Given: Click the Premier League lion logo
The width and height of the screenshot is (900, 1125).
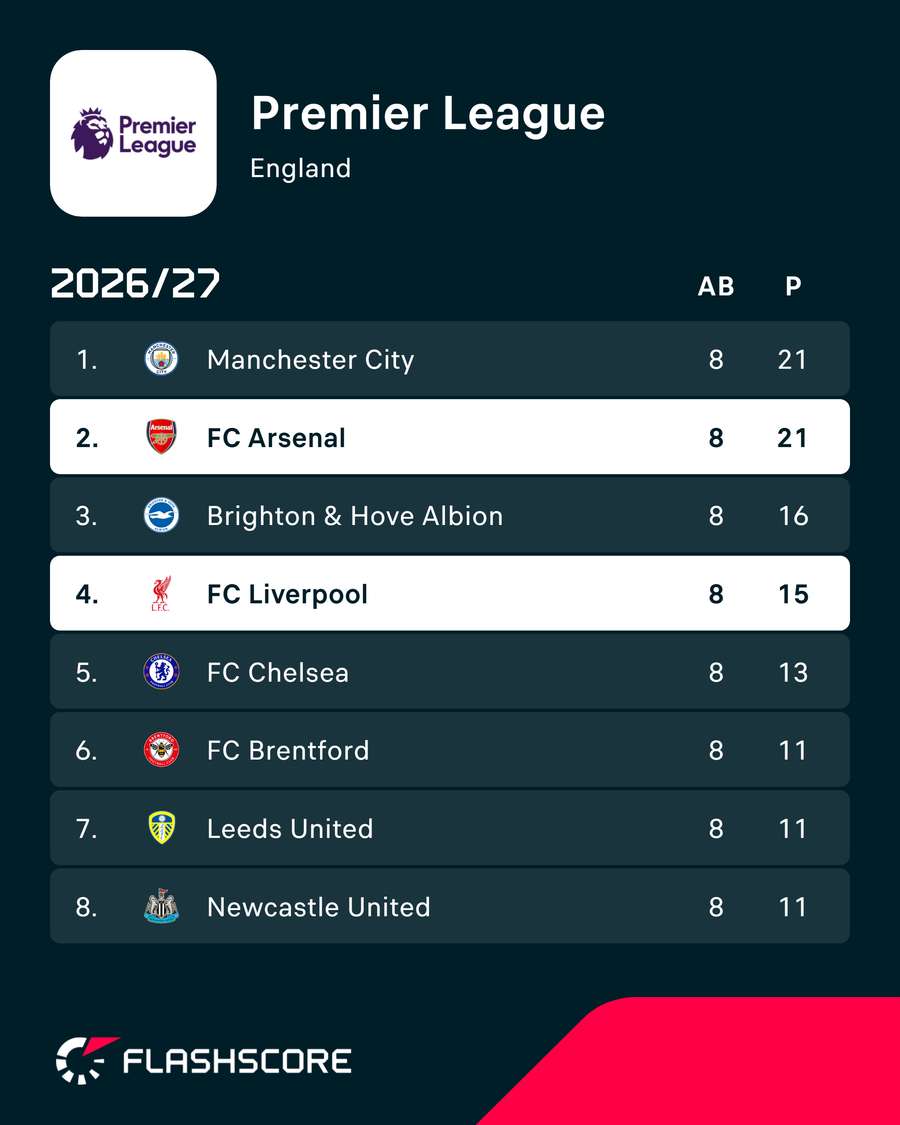Looking at the screenshot, I should pyautogui.click(x=133, y=133).
